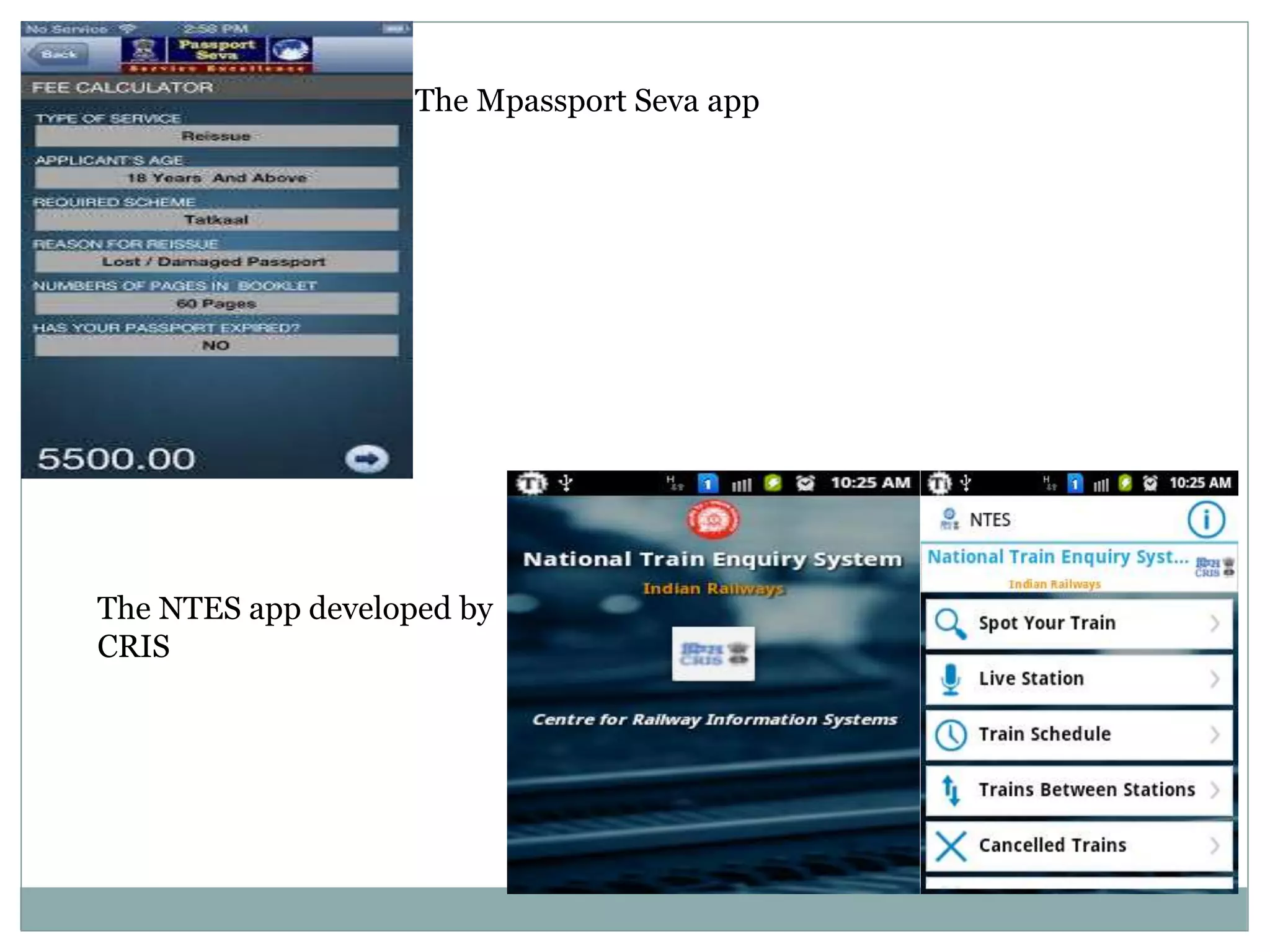This screenshot has height=952, width=1270.
Task: Tap National Train Enquiry System splash title
Action: (x=713, y=559)
